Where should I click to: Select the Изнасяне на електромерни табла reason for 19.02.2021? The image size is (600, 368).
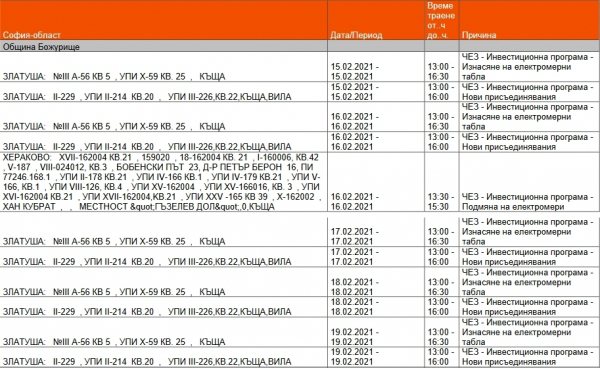(530, 332)
